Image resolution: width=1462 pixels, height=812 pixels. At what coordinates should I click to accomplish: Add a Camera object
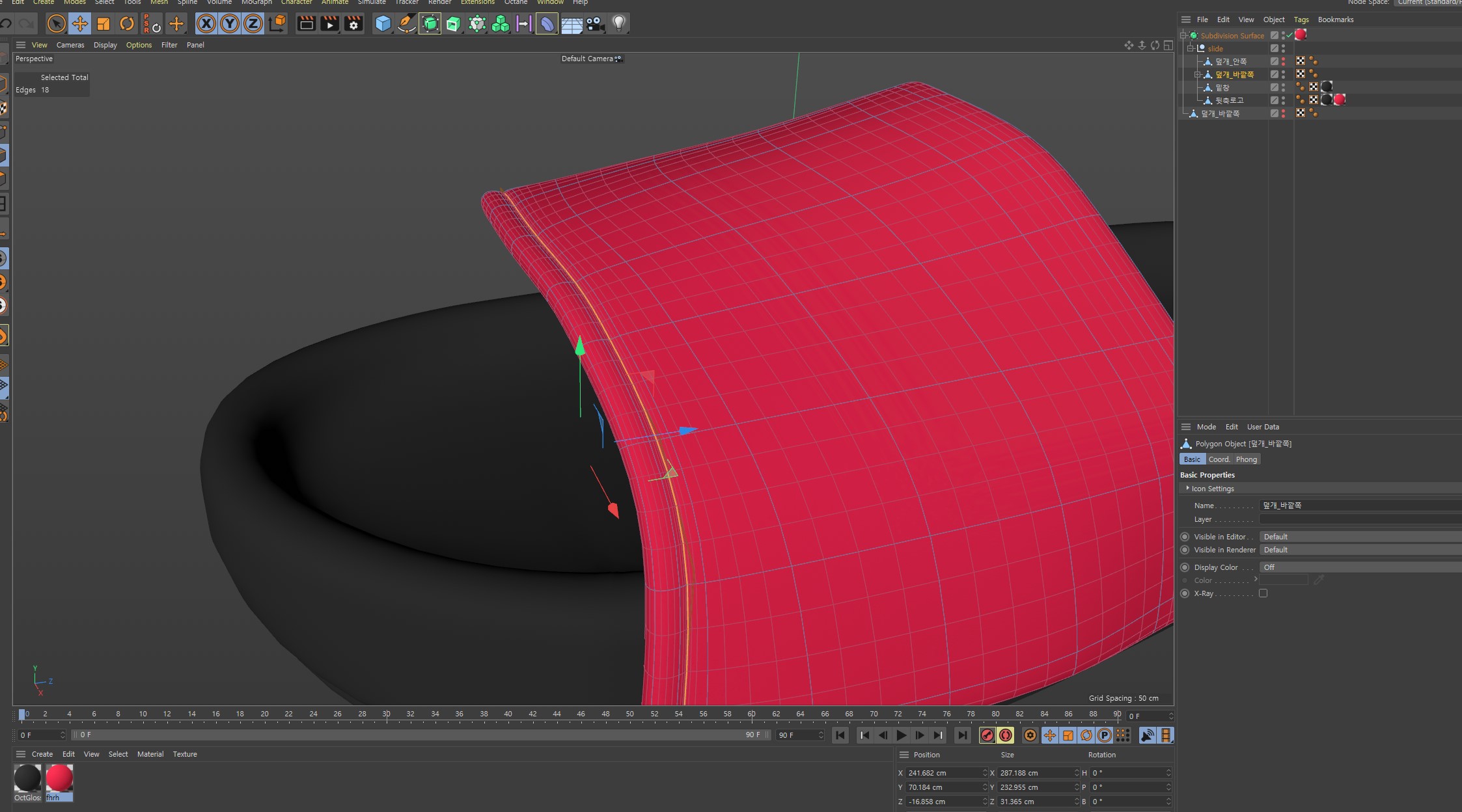594,24
